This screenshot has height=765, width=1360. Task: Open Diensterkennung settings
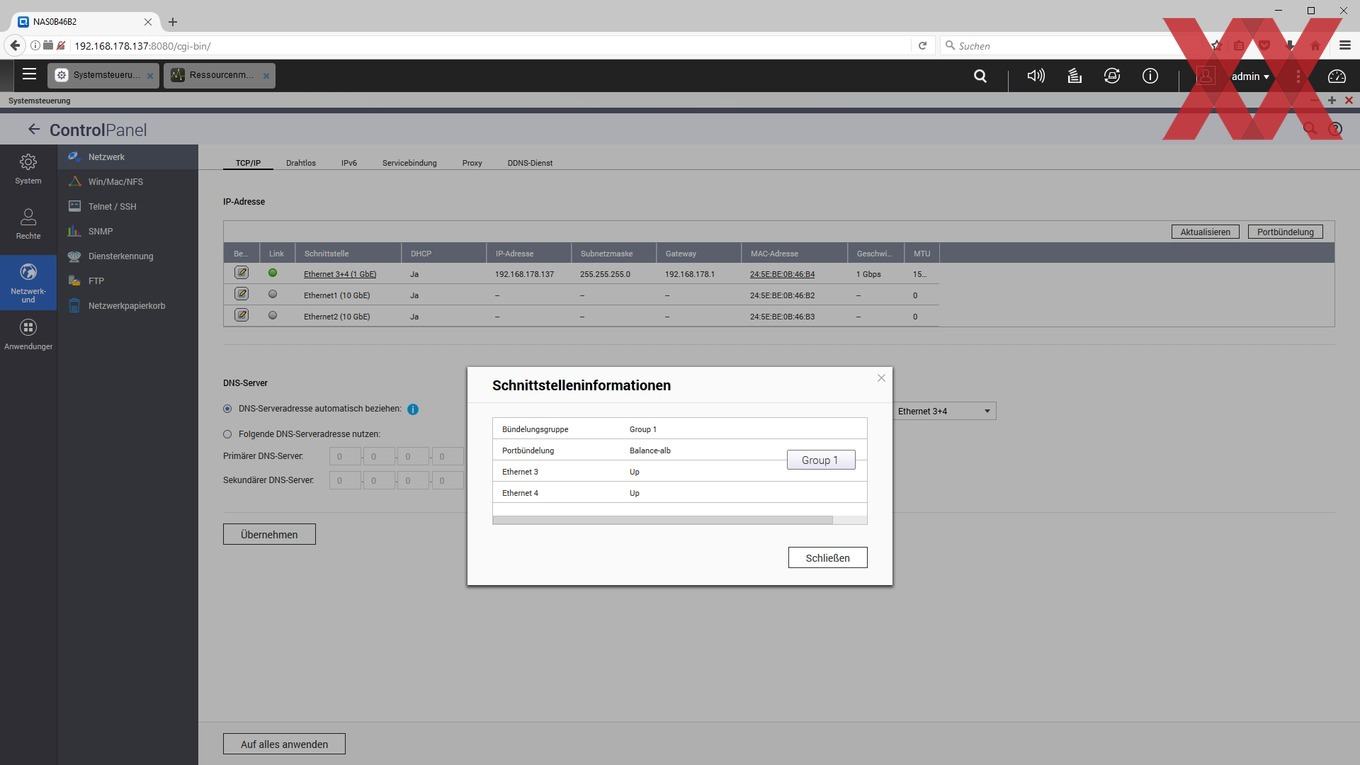(x=128, y=256)
